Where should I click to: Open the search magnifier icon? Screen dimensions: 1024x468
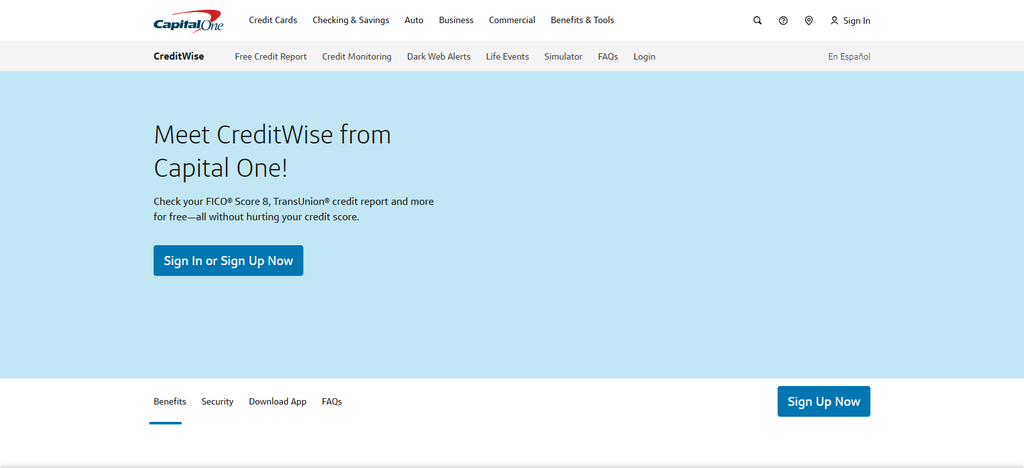(x=758, y=21)
